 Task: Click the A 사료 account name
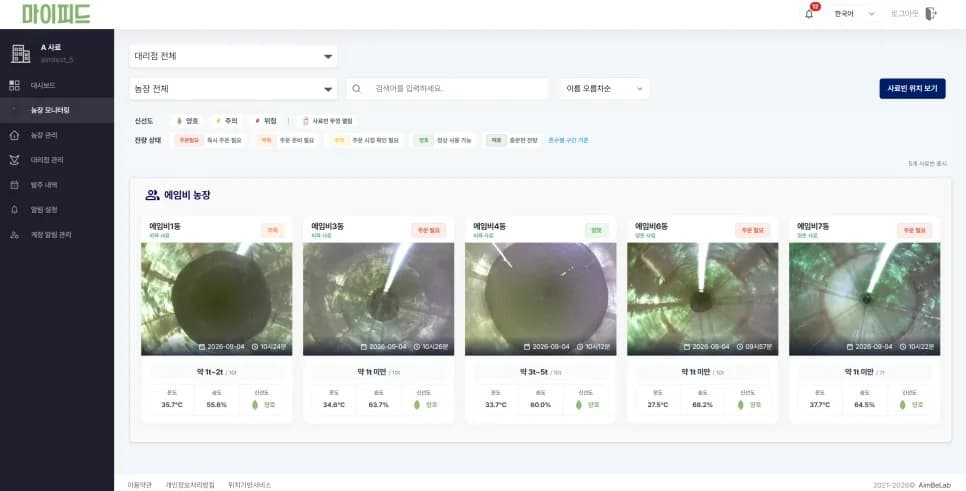point(51,47)
